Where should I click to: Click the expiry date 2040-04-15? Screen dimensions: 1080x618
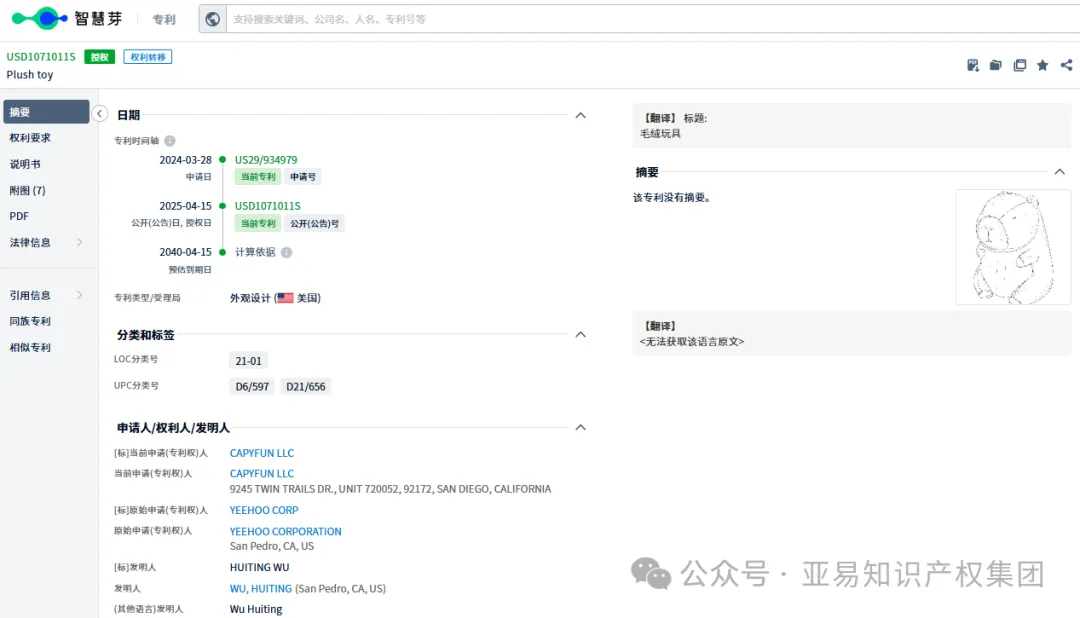point(185,252)
